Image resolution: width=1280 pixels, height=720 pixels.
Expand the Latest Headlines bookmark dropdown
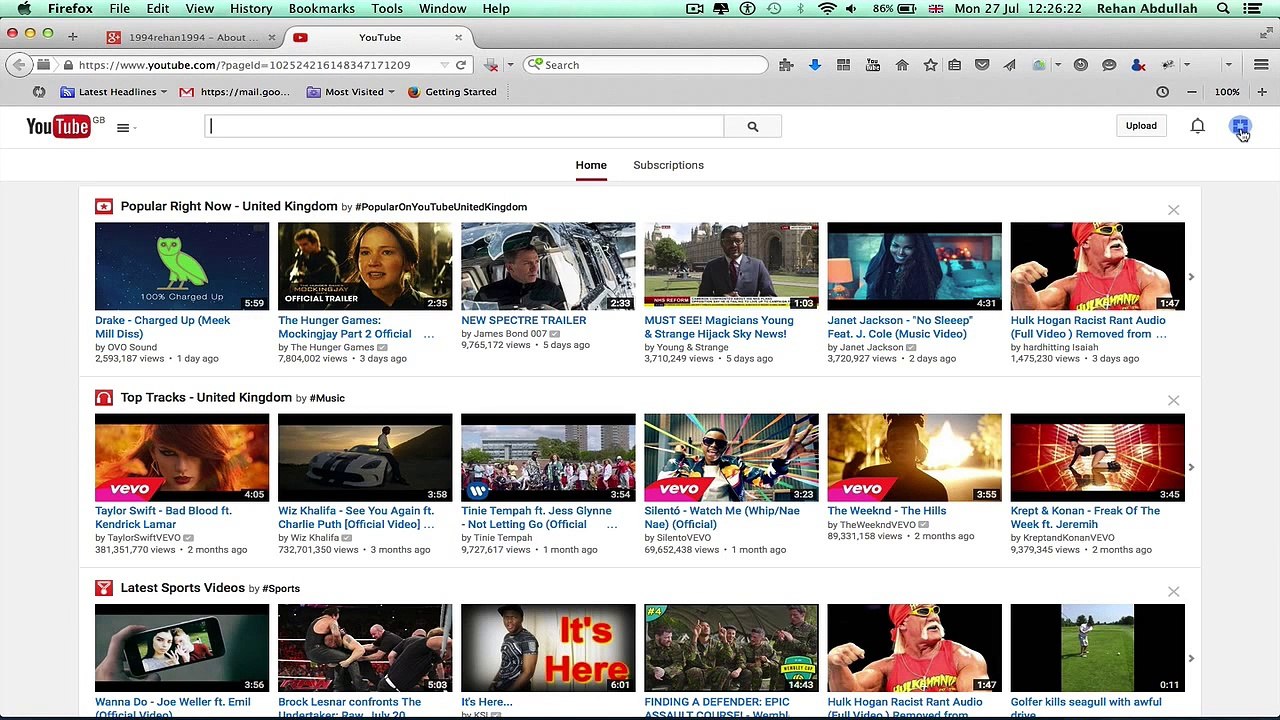point(163,92)
